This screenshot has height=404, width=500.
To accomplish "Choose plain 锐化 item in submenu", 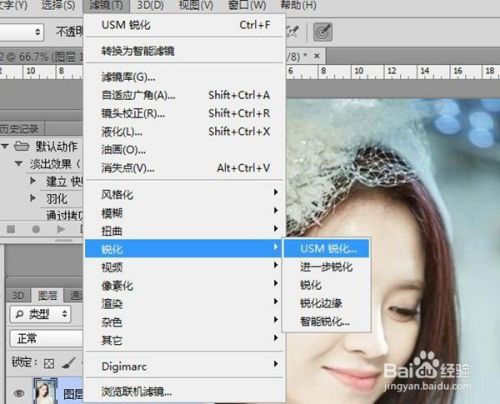I will 327,285.
